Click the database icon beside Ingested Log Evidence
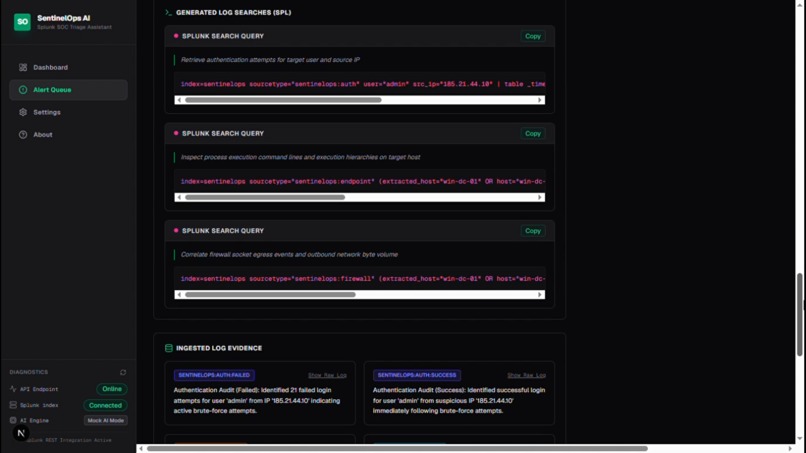The width and height of the screenshot is (806, 453). [169, 348]
